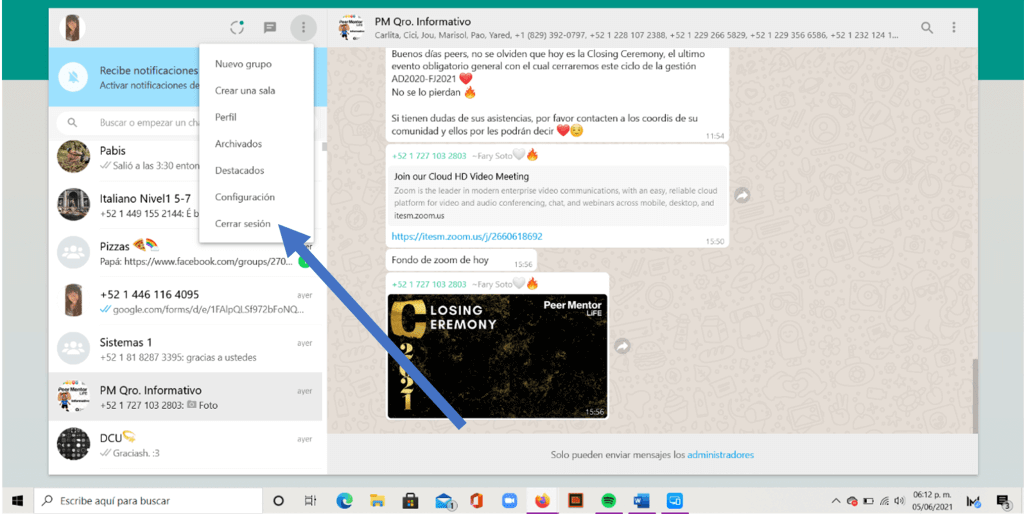Open the Closing Ceremony image
The image size is (1024, 514).
point(497,356)
